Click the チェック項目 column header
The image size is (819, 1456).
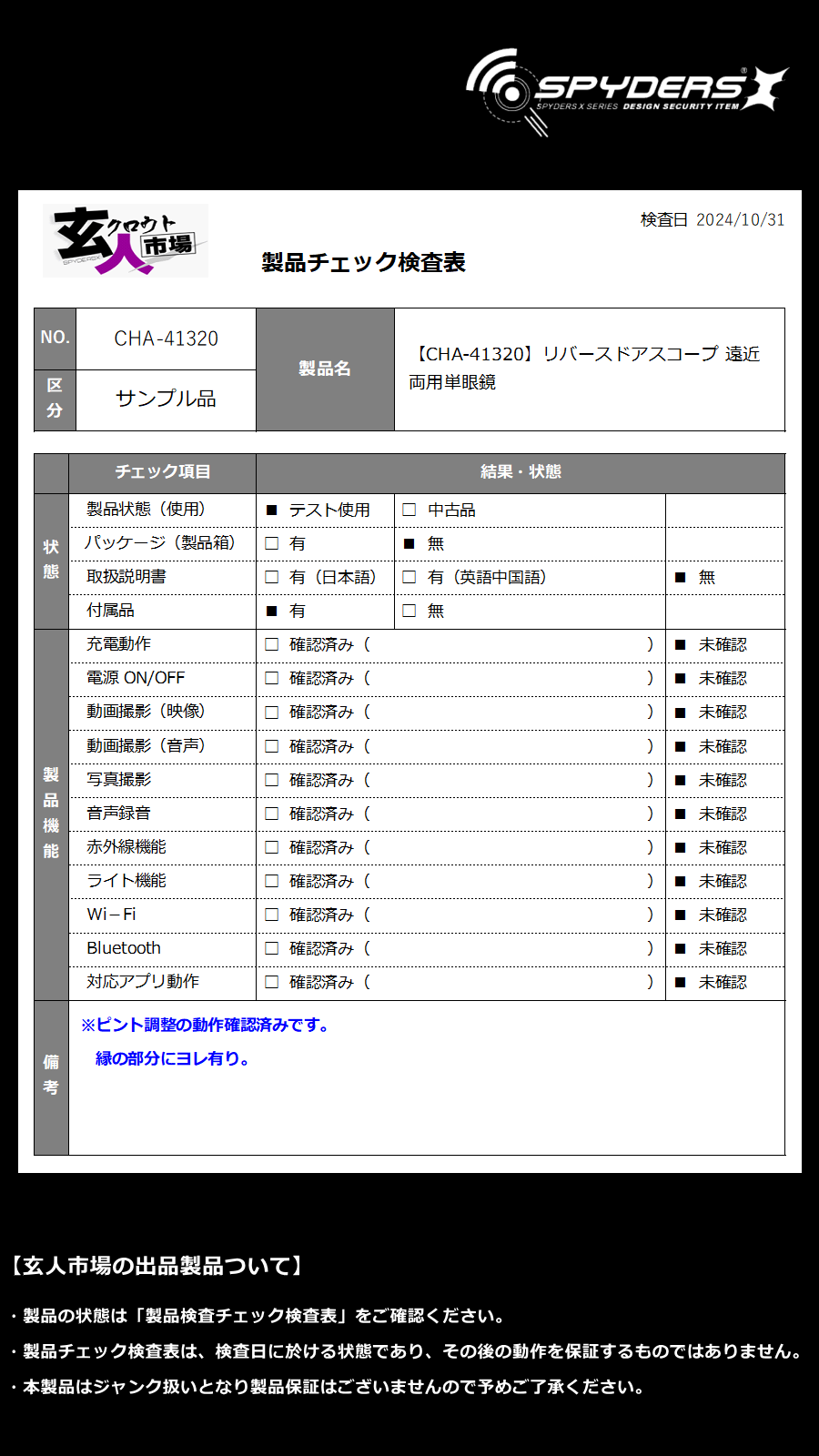pos(163,472)
